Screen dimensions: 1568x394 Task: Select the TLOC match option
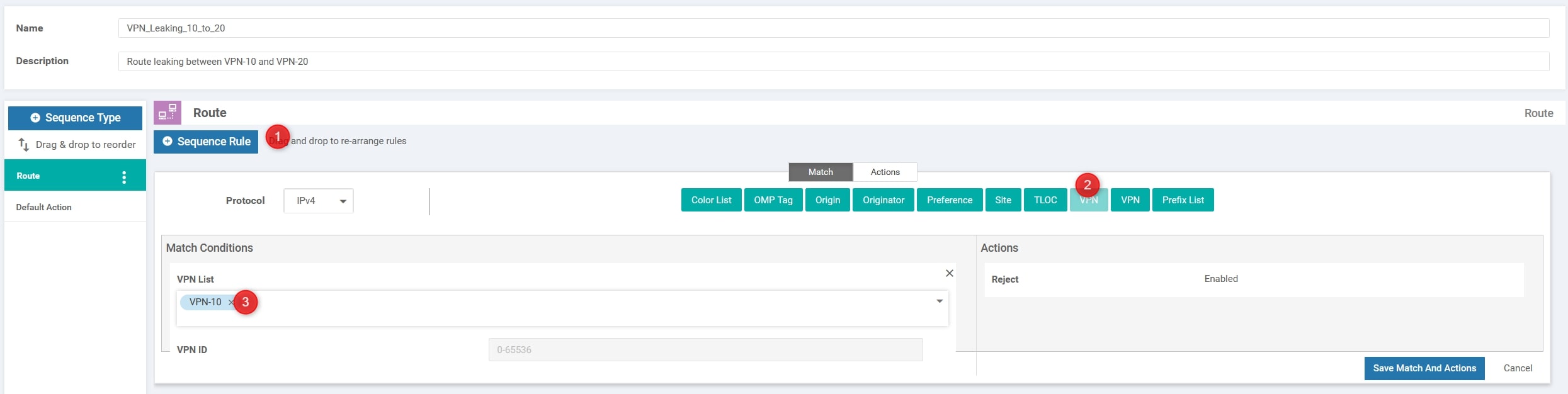click(1045, 200)
